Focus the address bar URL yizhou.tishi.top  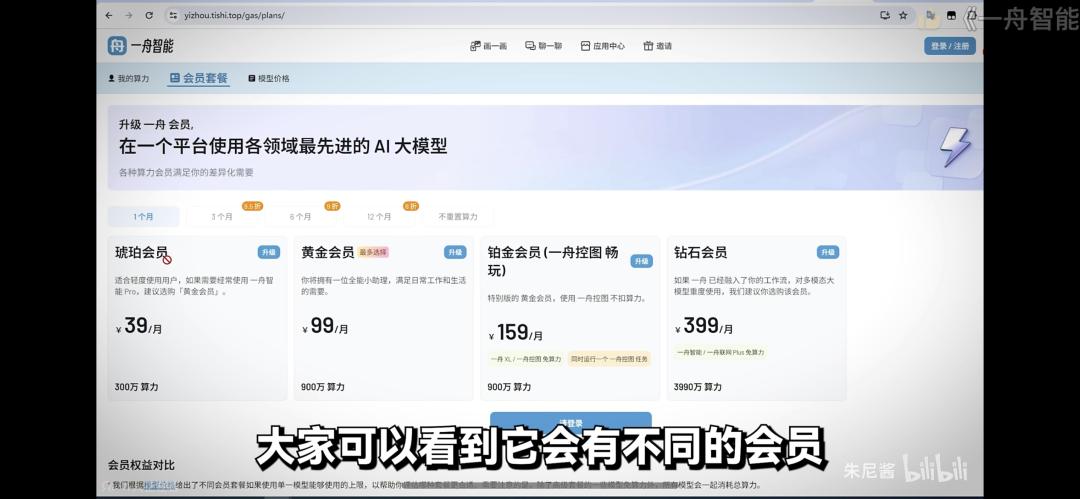pyautogui.click(x=235, y=15)
